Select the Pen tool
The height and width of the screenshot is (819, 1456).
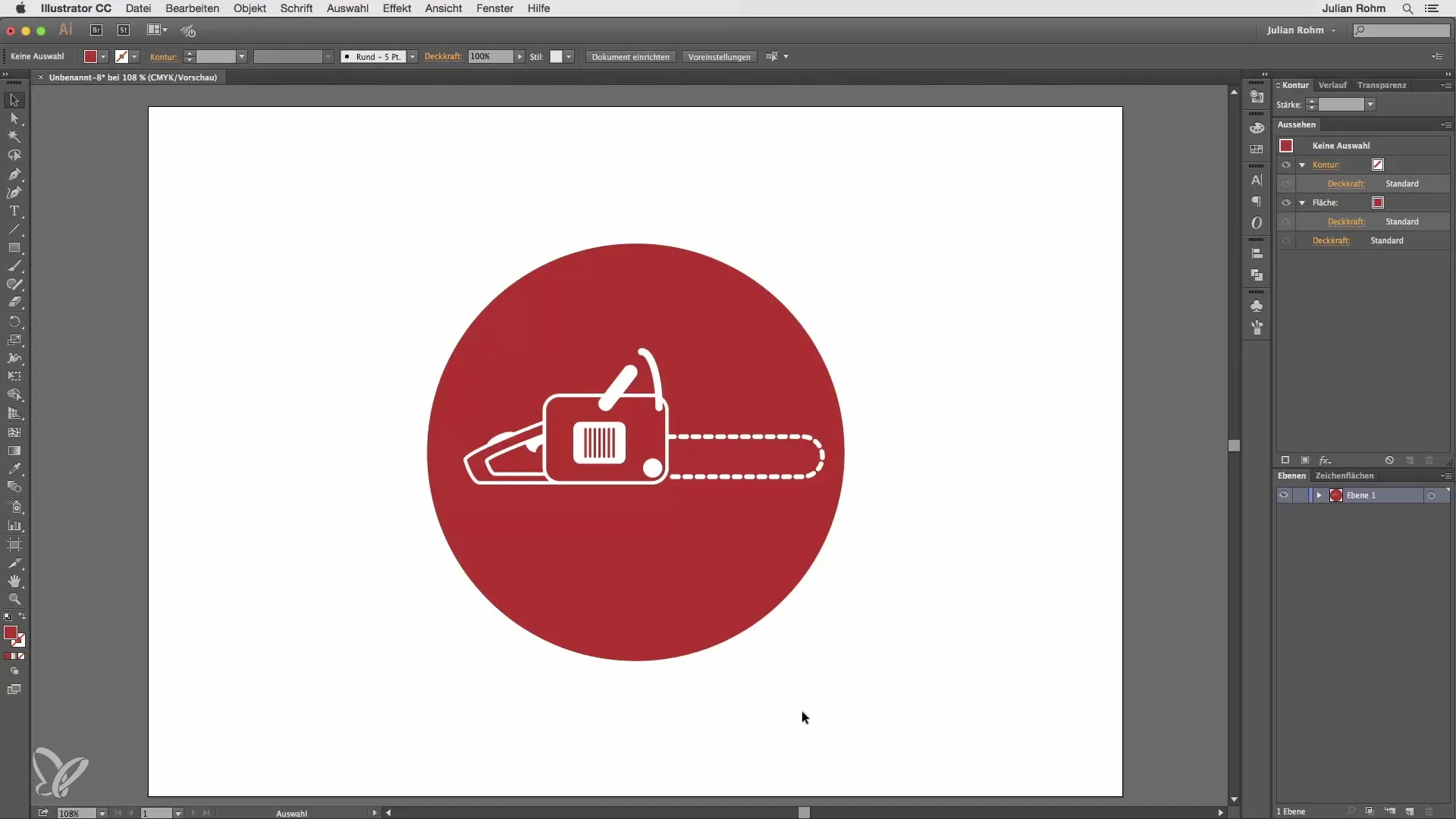[14, 174]
